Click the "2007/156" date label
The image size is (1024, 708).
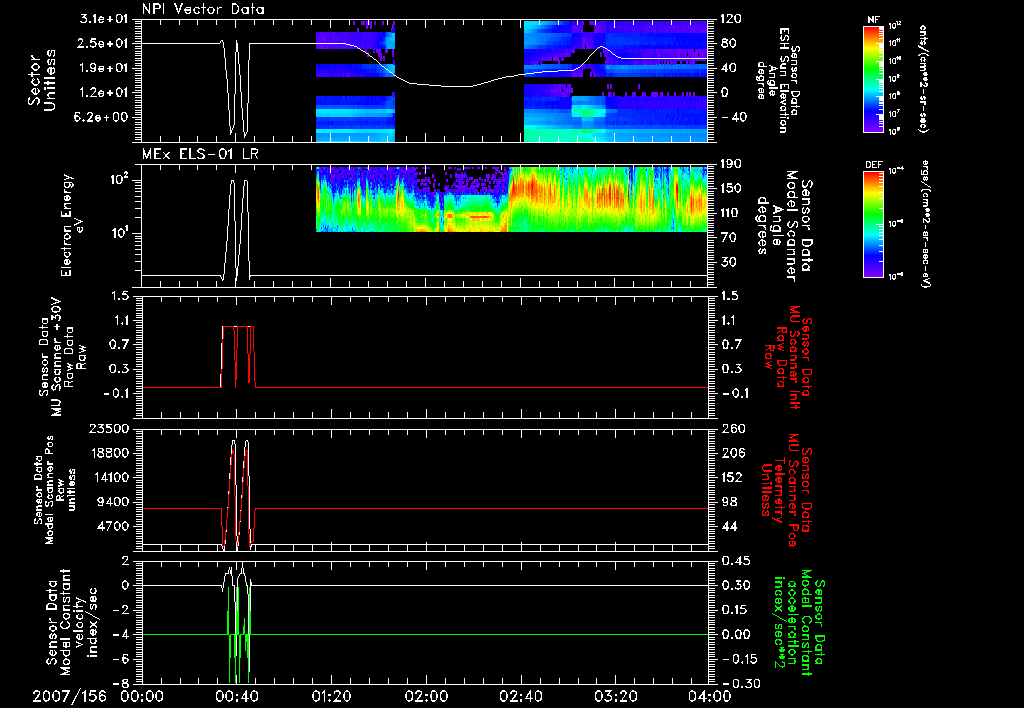coord(69,696)
